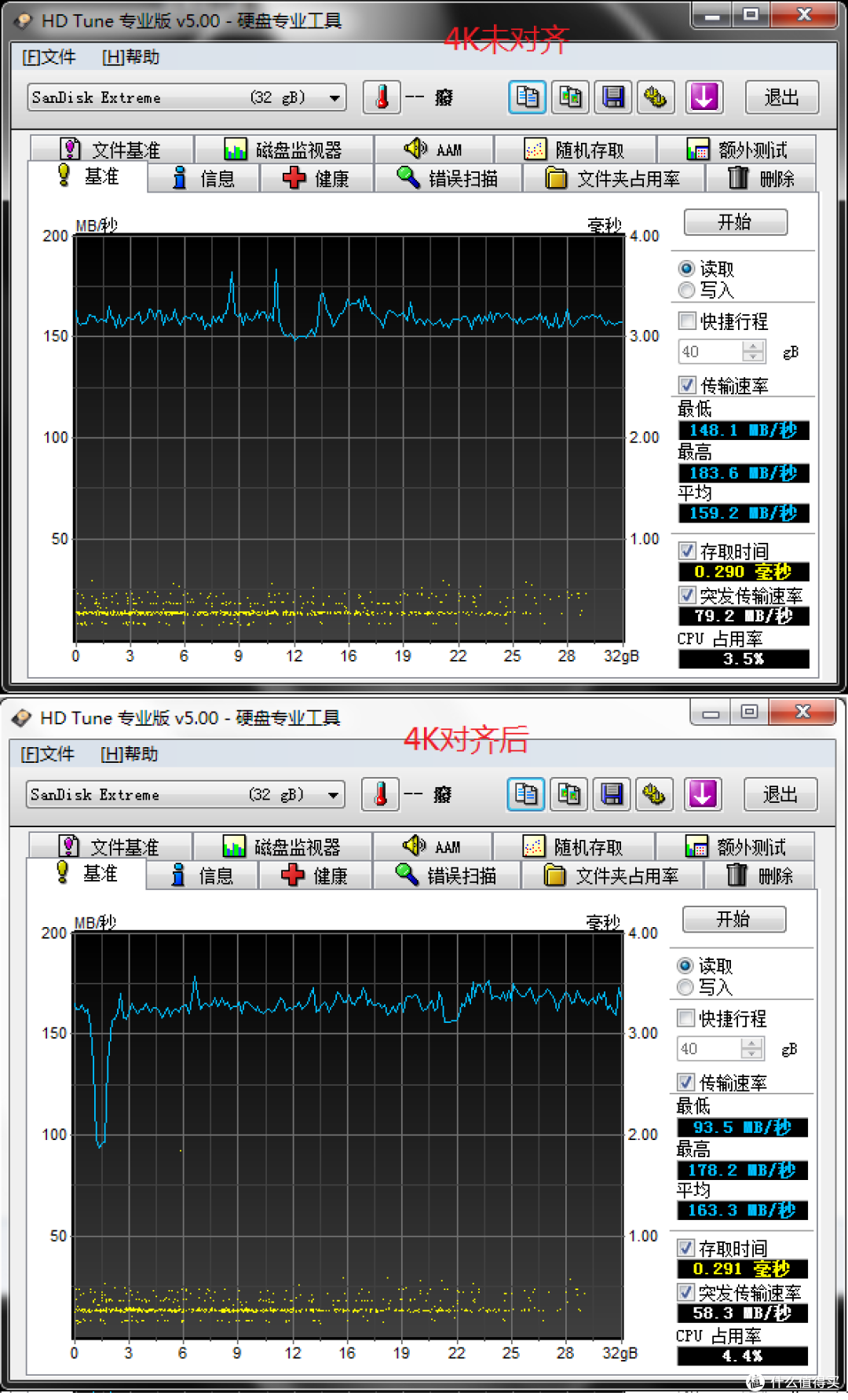Viewport: 848px width, 1400px height.
Task: Open 随机存取 tab in top window
Action: click(x=575, y=149)
